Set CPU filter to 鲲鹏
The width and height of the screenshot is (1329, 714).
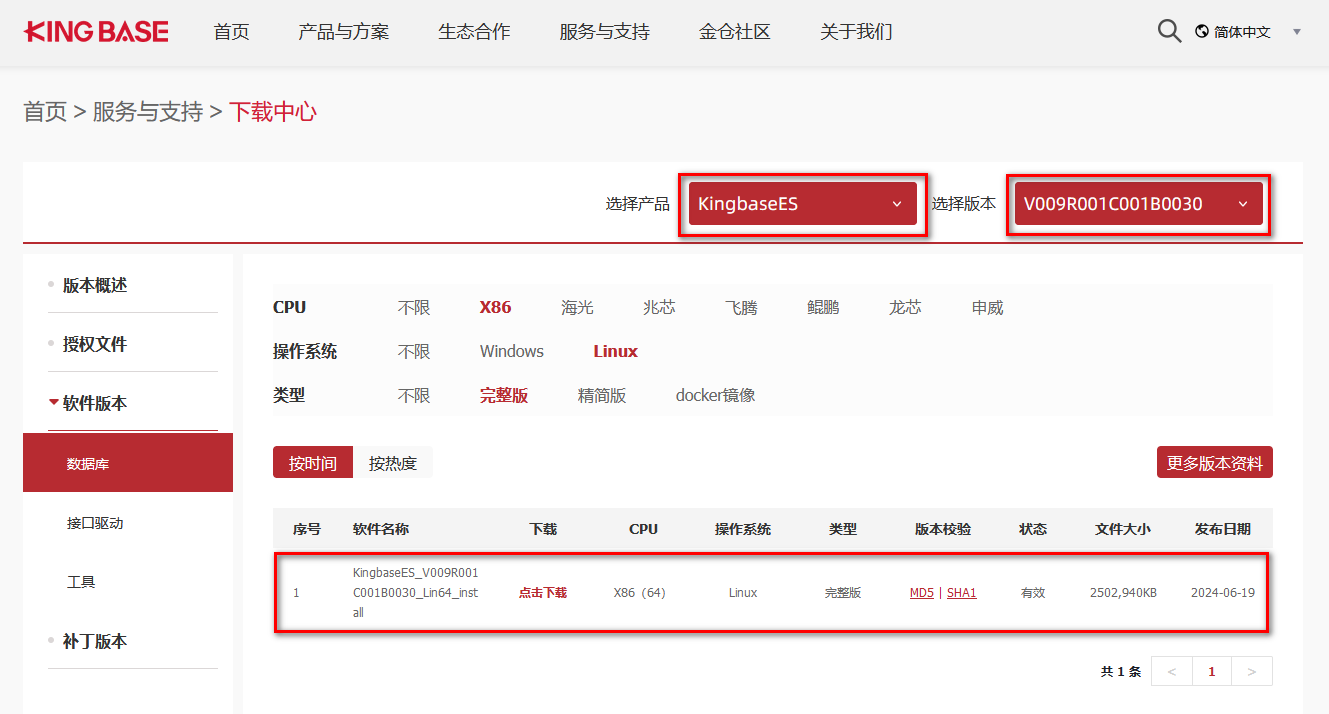pyautogui.click(x=823, y=307)
